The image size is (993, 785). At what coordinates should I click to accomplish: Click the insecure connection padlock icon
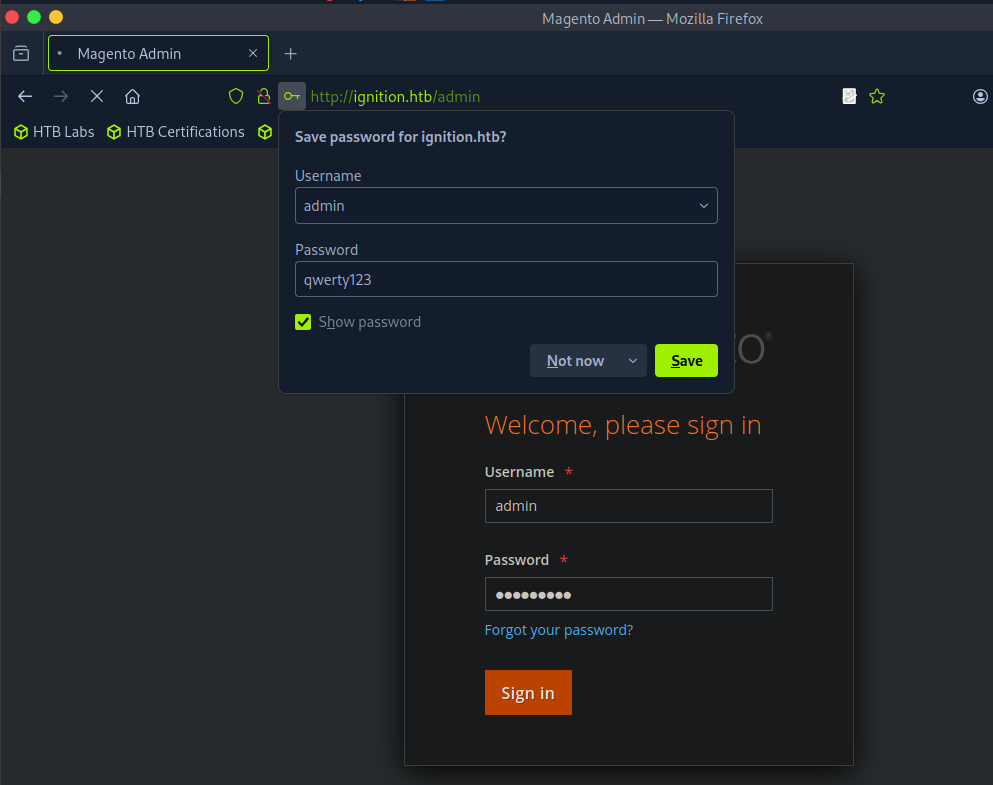pyautogui.click(x=263, y=96)
